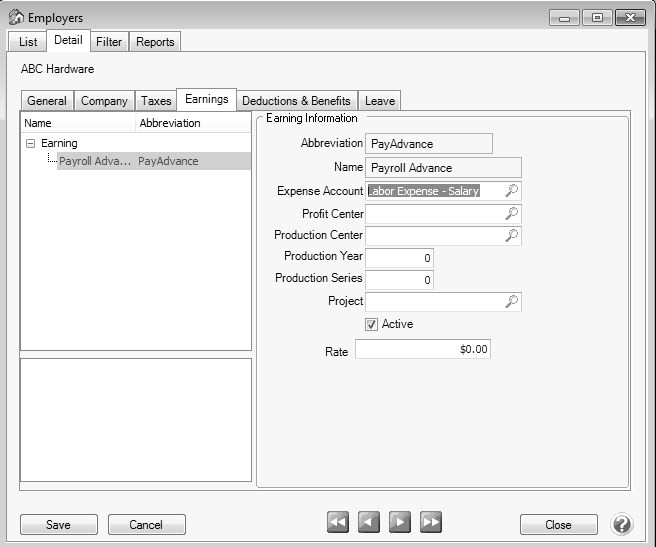
Task: Open the Profit Center search lookup
Action: pyautogui.click(x=511, y=213)
